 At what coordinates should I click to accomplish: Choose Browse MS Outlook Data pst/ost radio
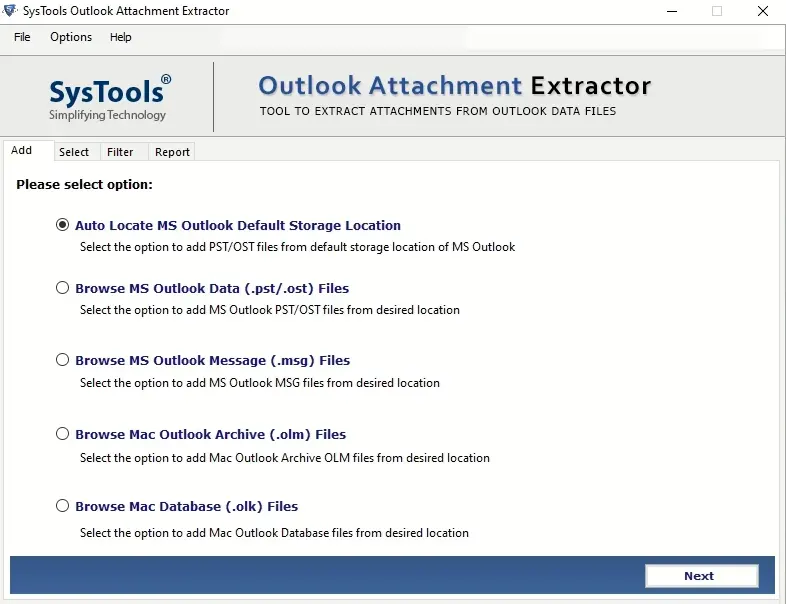62,288
